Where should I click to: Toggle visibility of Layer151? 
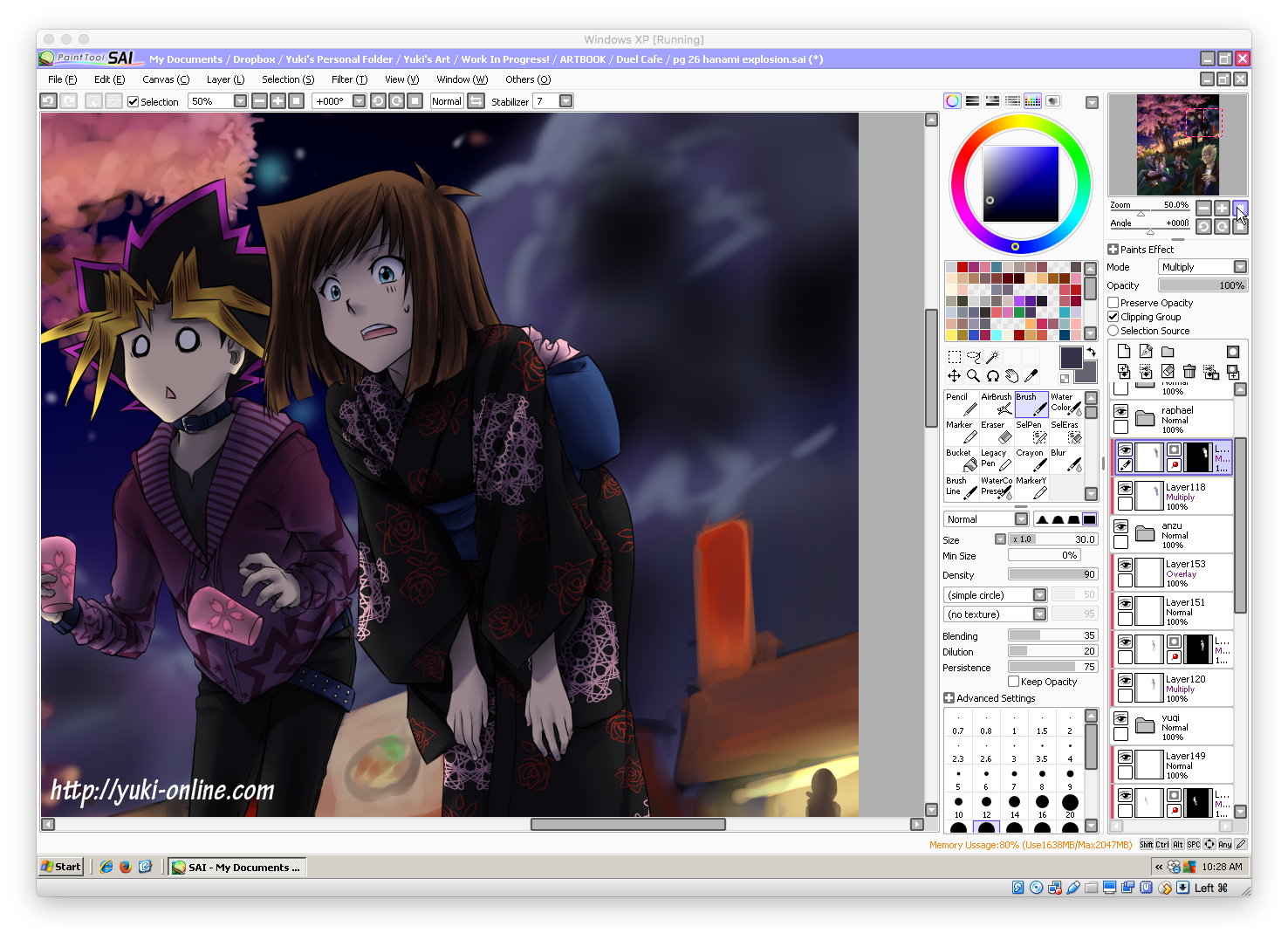1126,603
